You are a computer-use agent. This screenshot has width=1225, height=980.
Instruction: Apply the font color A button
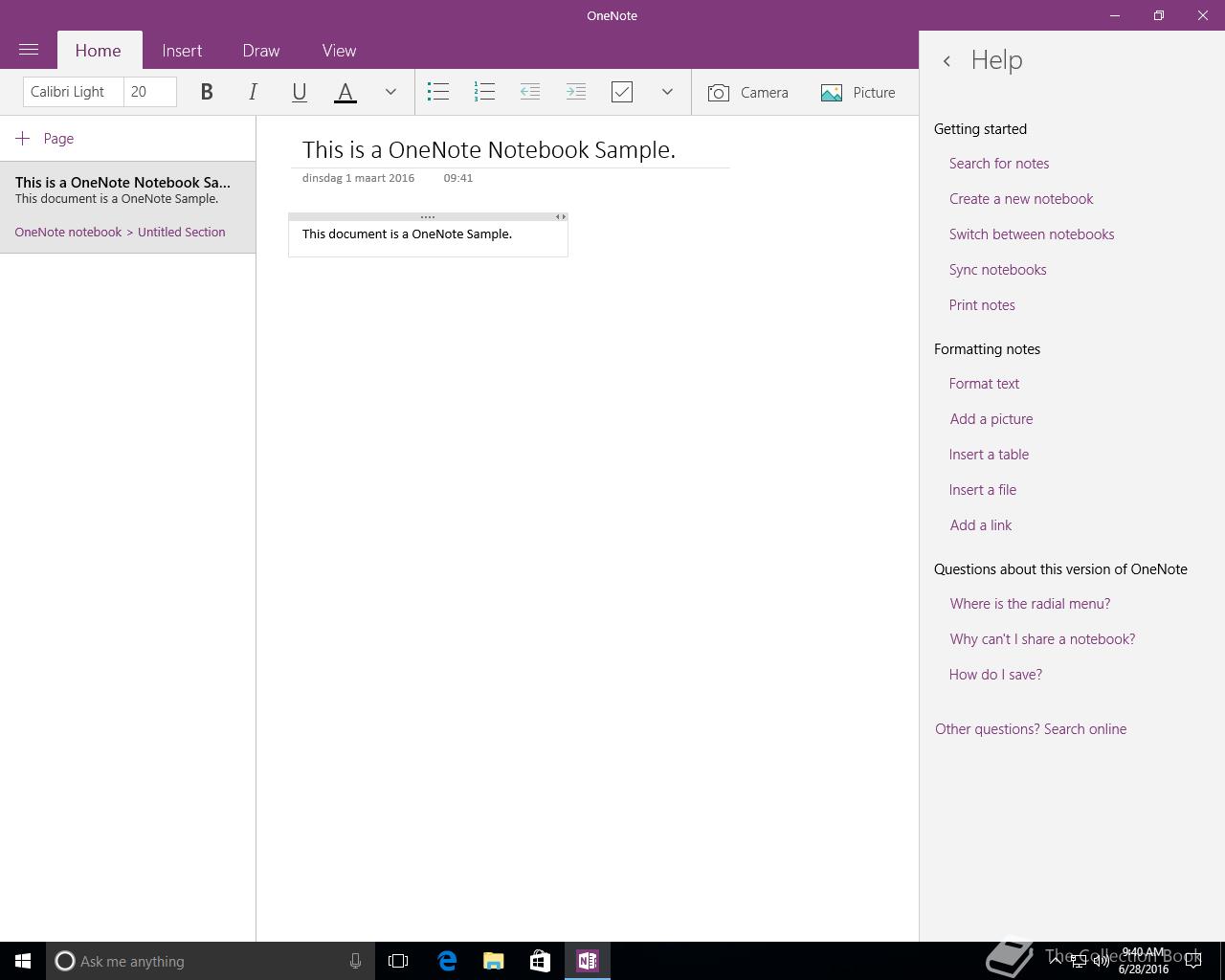[x=345, y=92]
